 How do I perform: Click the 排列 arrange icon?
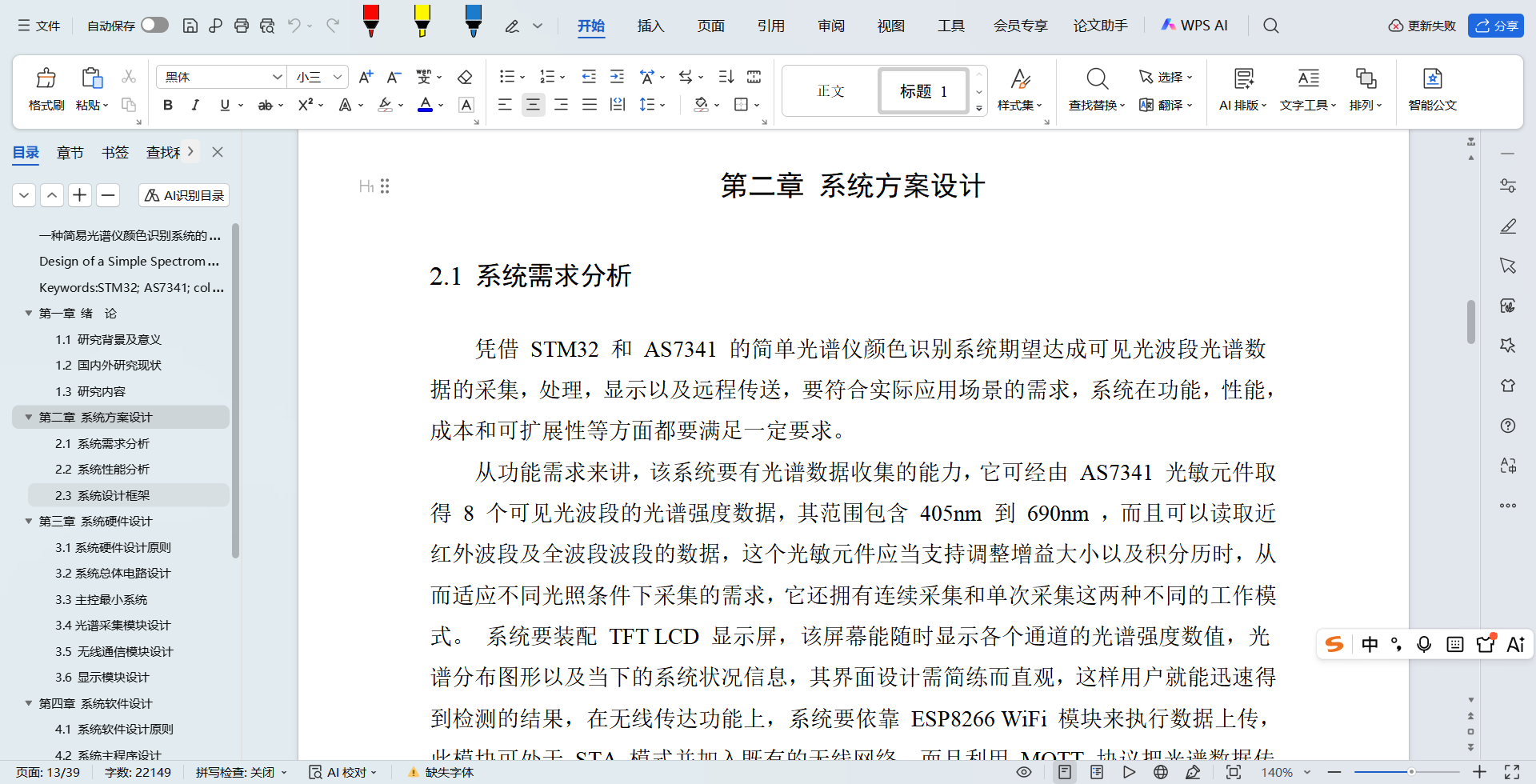(x=1366, y=78)
